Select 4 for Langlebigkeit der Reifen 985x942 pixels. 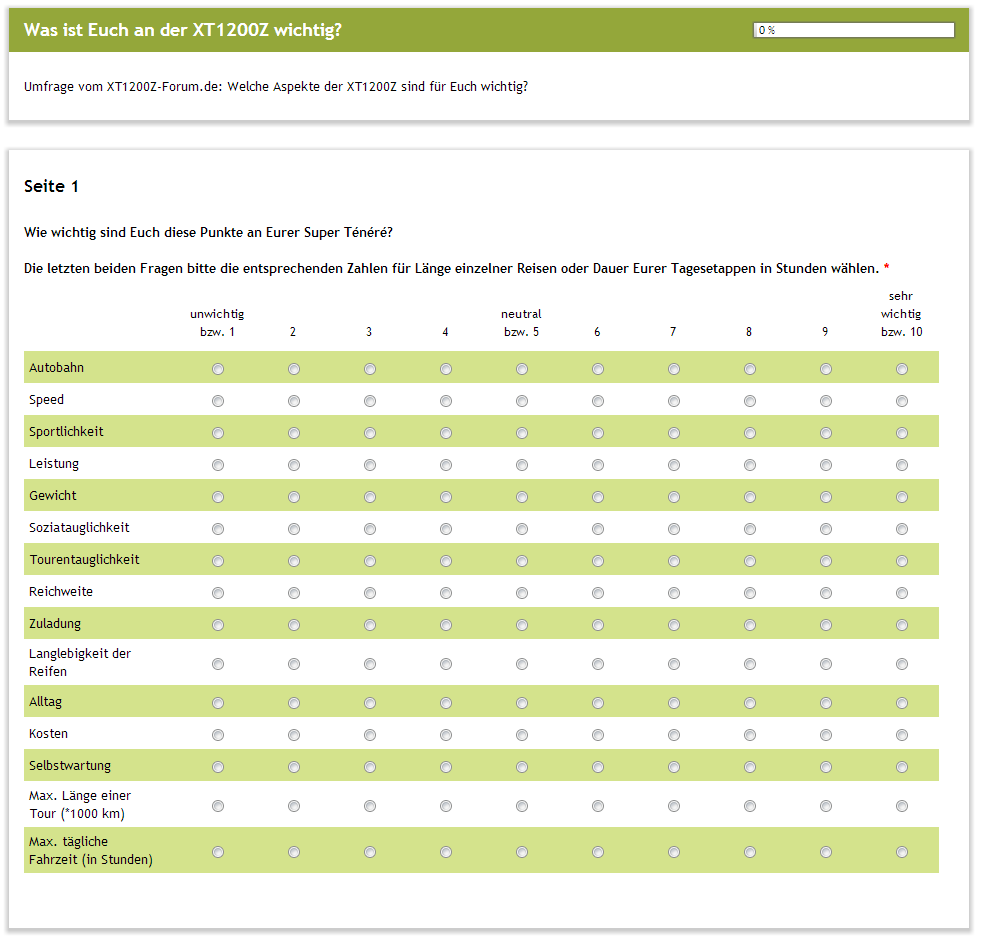[446, 664]
